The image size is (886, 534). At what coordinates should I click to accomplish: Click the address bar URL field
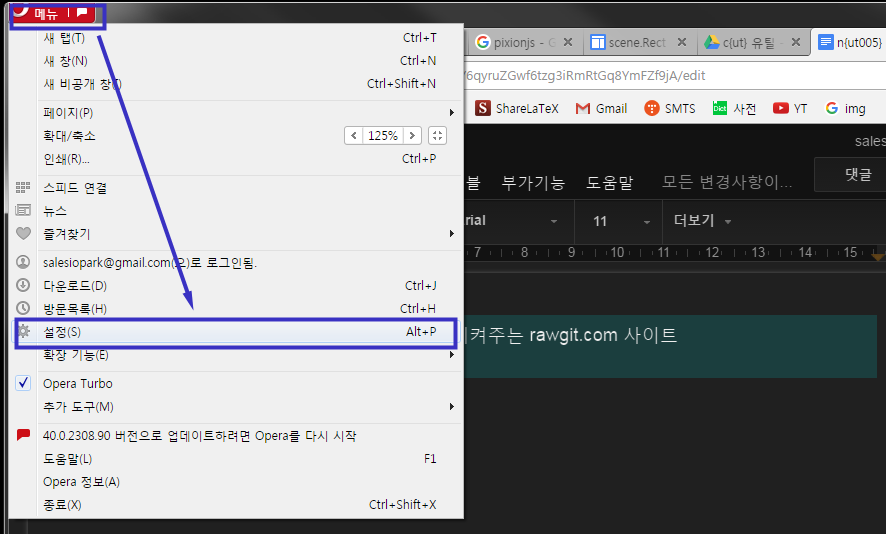(x=675, y=76)
